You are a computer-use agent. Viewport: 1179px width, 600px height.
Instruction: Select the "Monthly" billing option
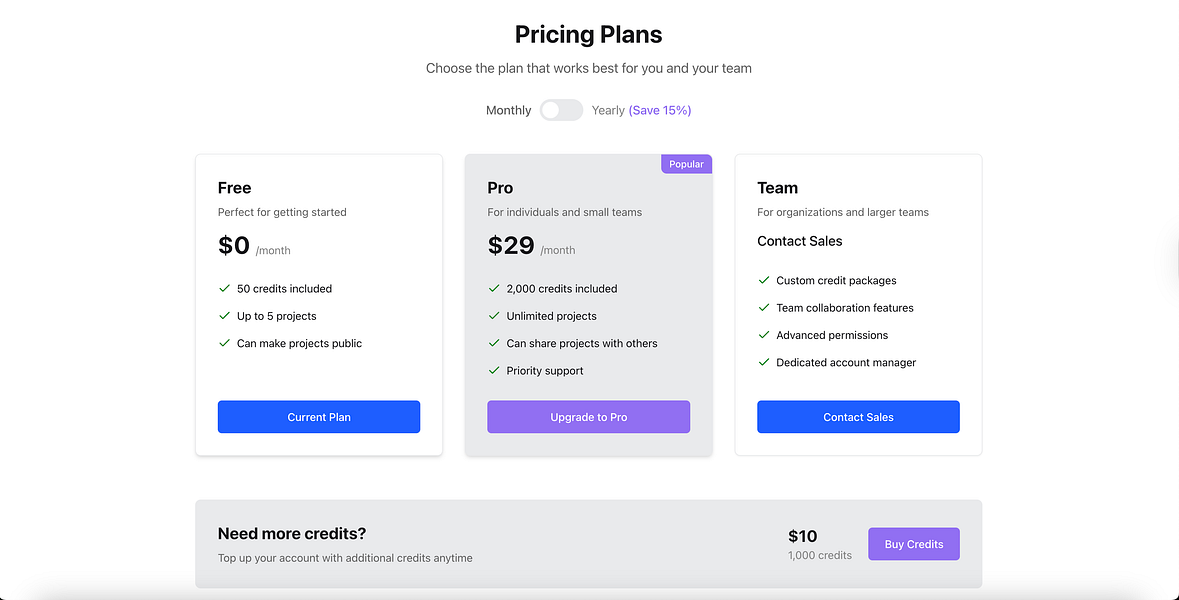(508, 110)
